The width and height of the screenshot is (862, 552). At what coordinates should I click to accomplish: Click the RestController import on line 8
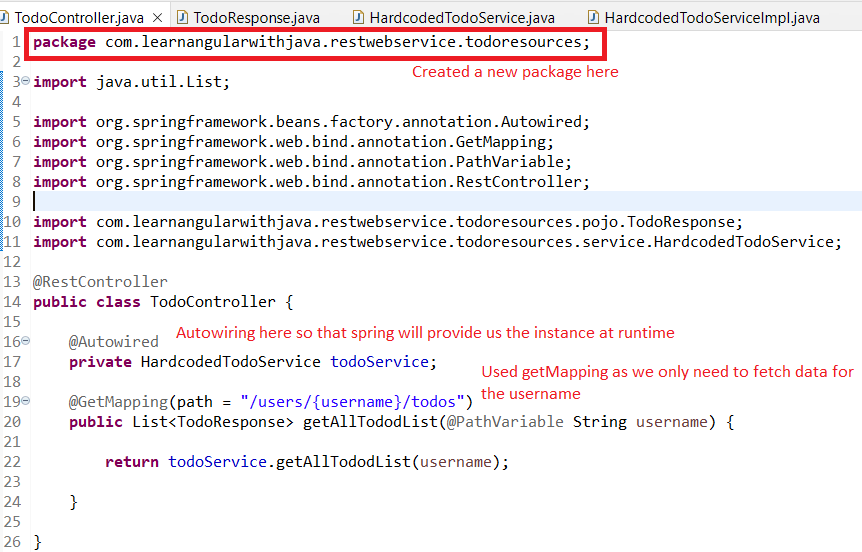(311, 181)
